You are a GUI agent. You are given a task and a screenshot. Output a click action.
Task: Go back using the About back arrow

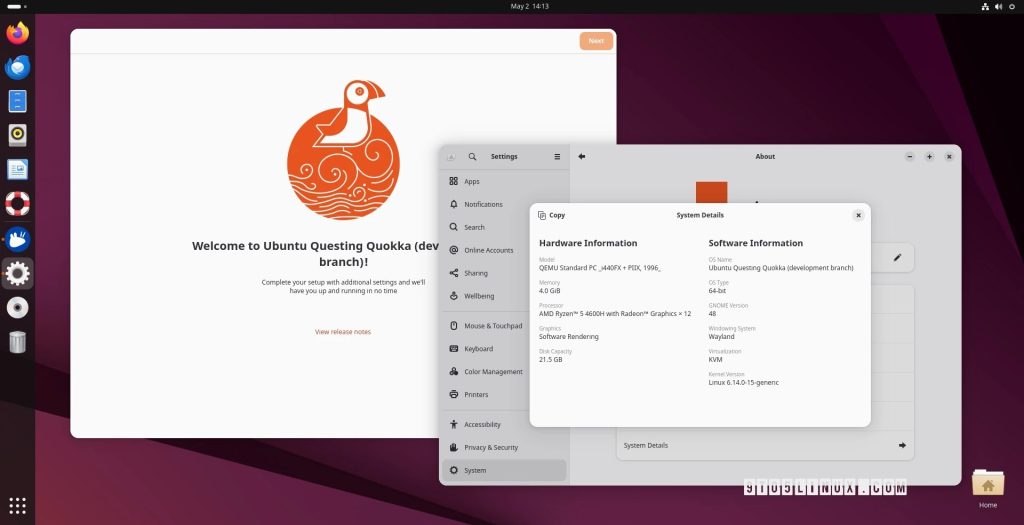(x=582, y=156)
